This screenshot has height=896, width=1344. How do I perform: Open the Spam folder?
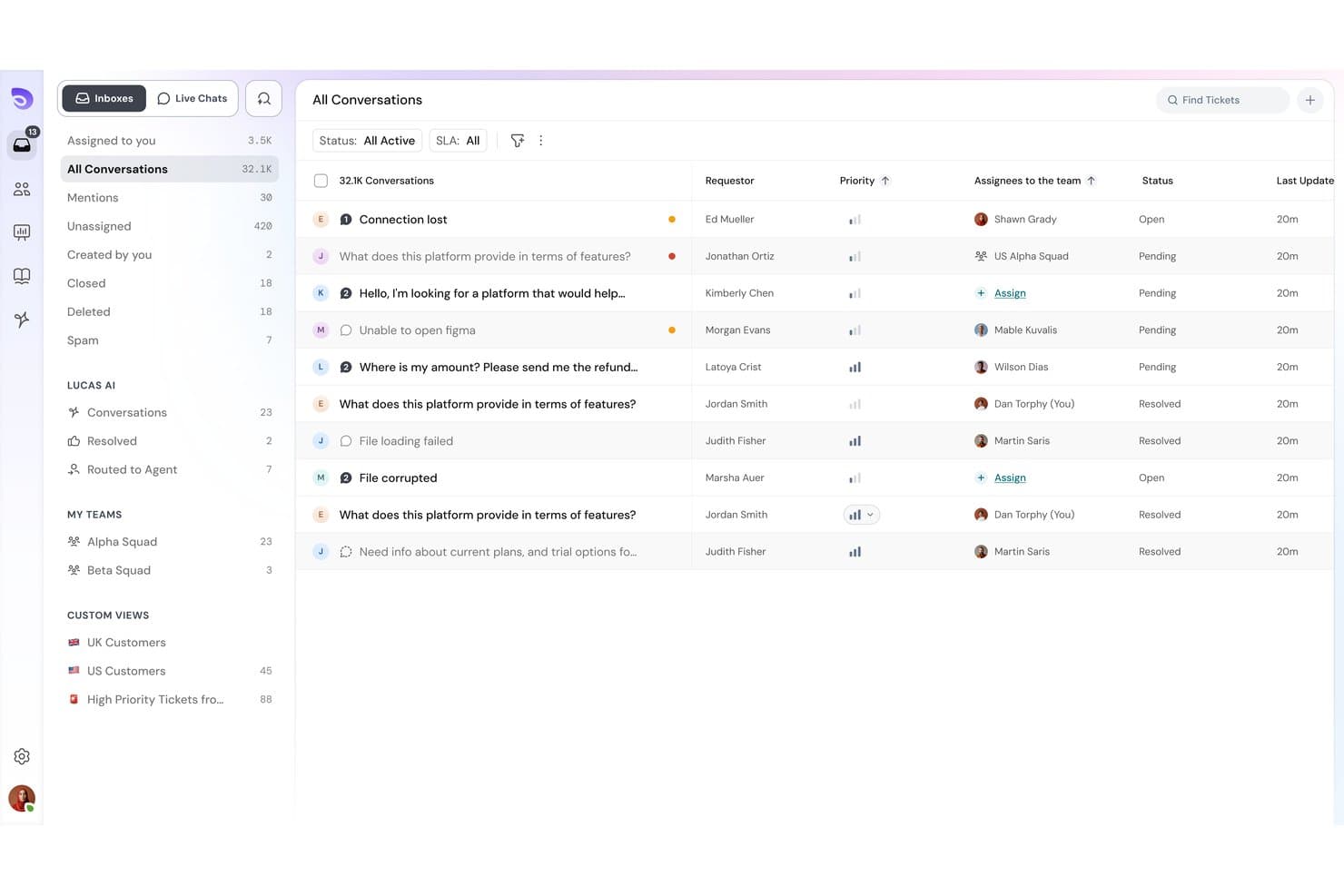point(169,340)
